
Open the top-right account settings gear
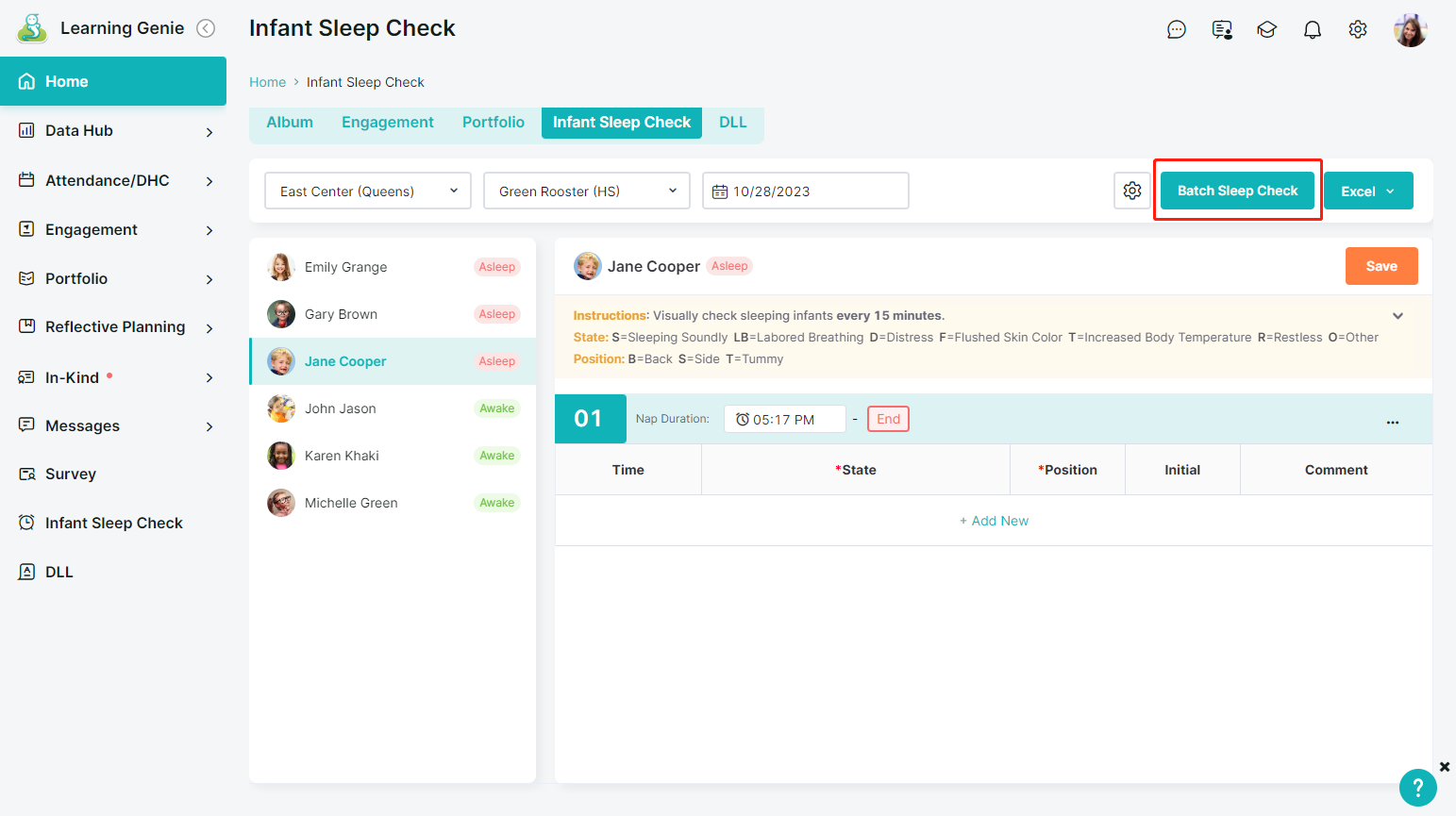point(1357,30)
